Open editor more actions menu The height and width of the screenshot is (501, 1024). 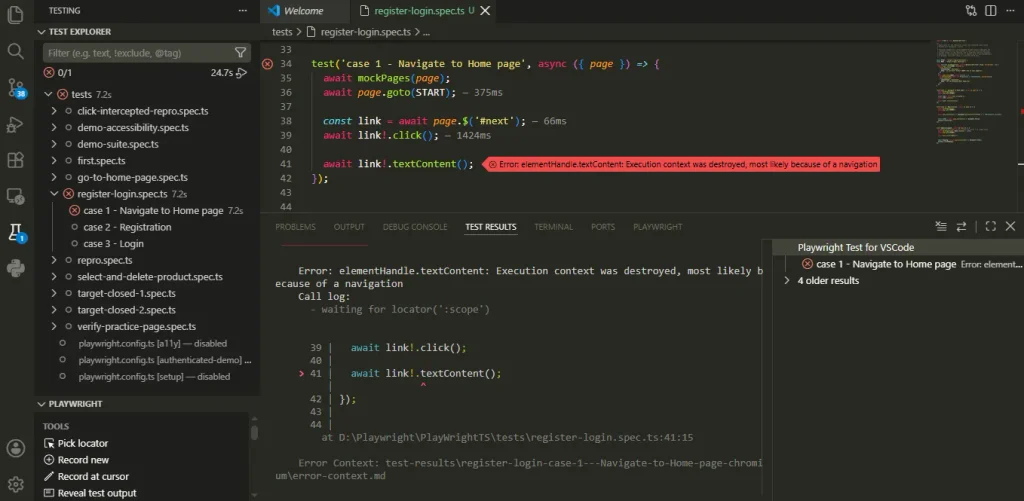pyautogui.click(x=1010, y=10)
